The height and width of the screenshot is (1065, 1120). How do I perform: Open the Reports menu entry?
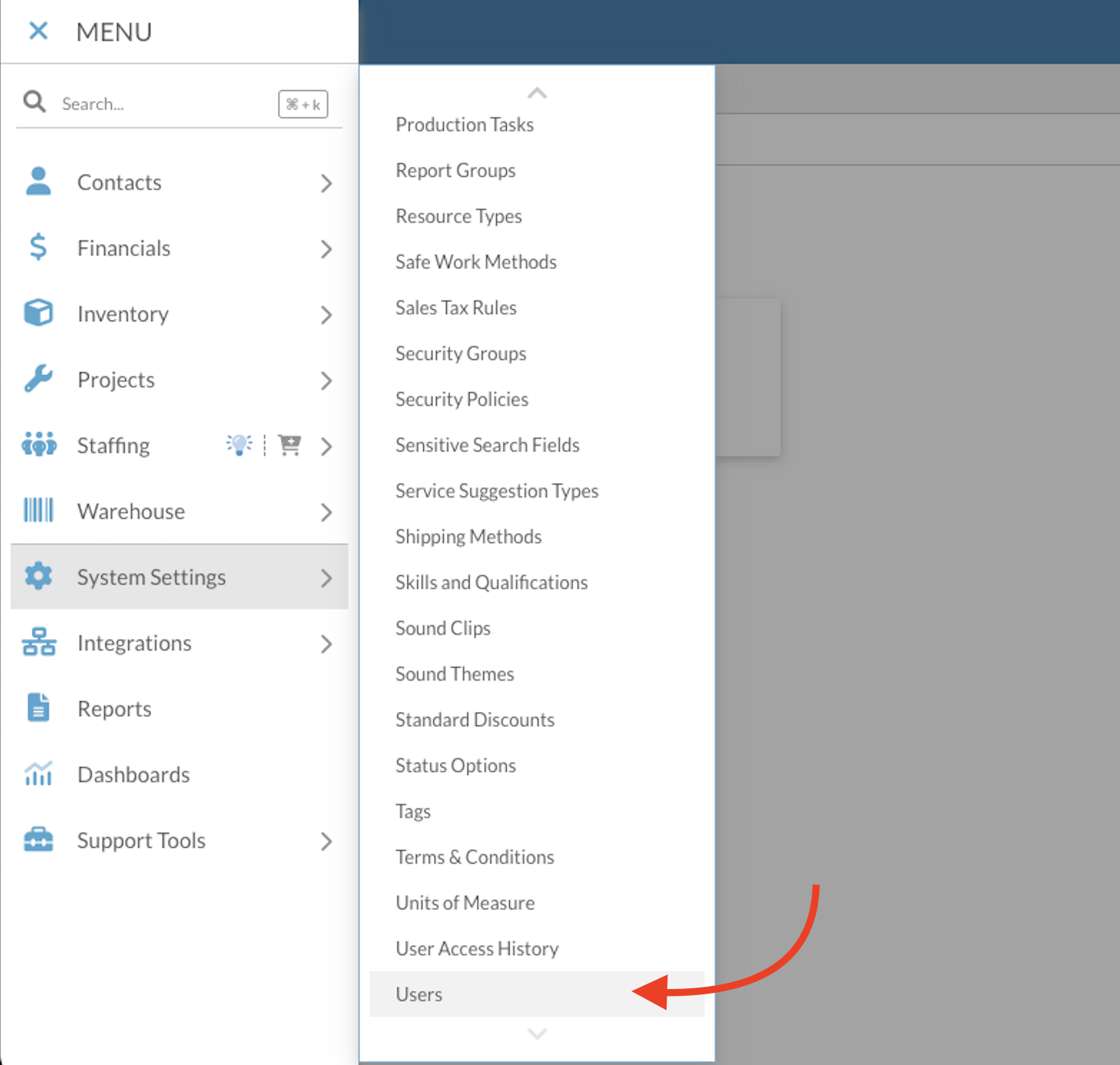tap(115, 709)
